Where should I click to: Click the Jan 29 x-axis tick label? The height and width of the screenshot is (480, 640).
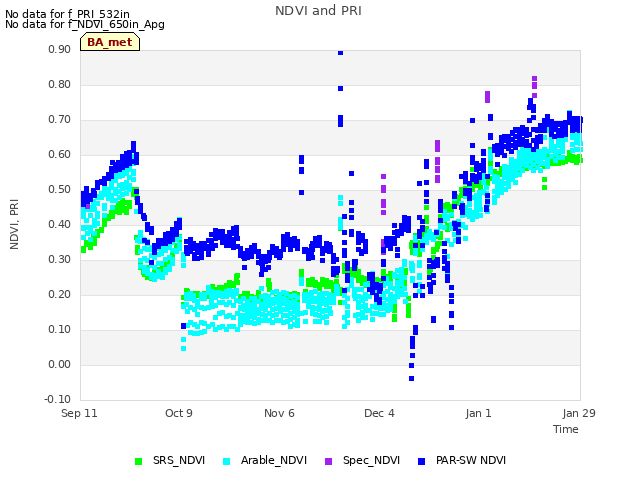[x=579, y=413]
